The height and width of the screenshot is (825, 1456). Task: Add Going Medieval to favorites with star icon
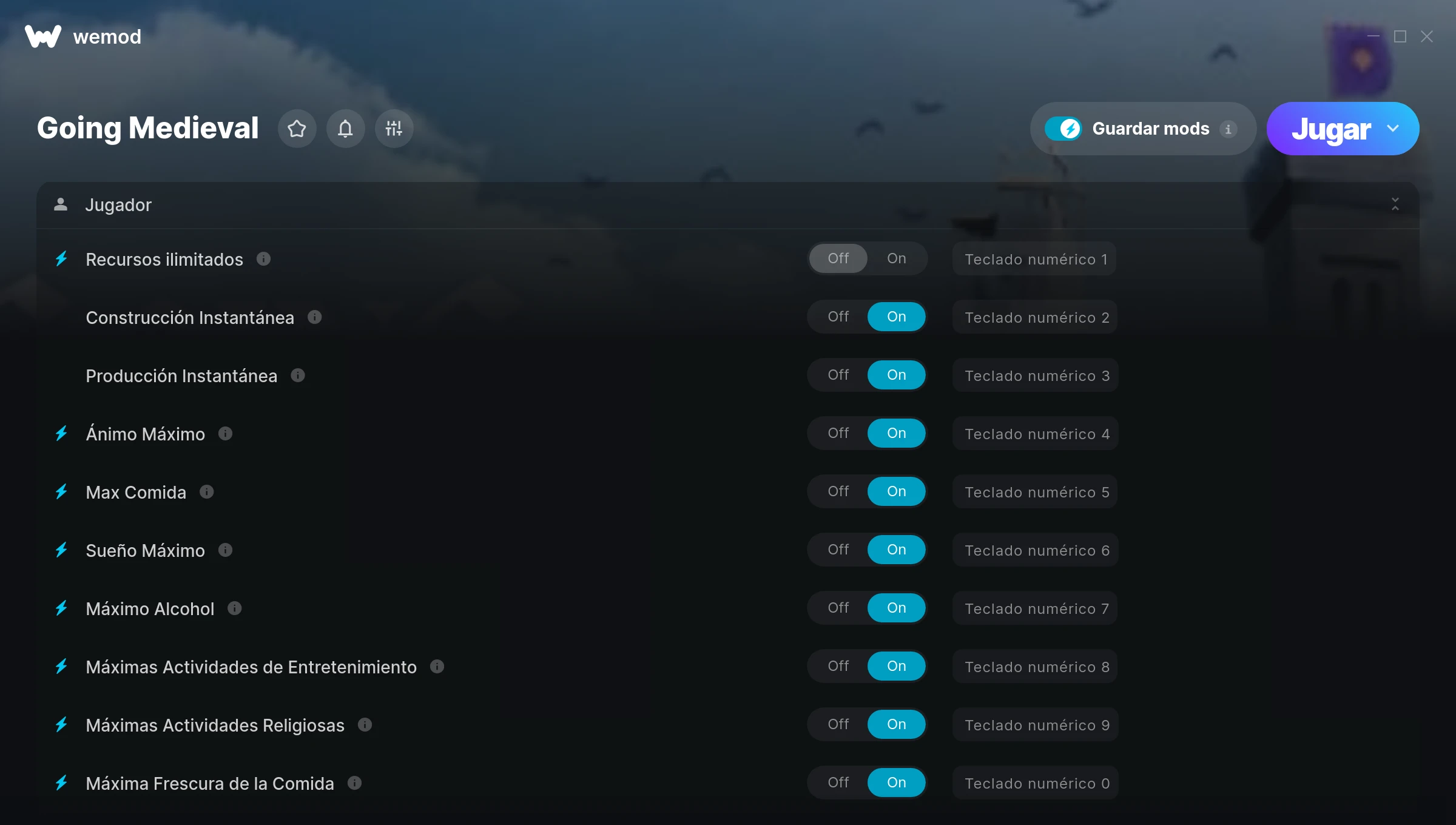[x=297, y=129]
